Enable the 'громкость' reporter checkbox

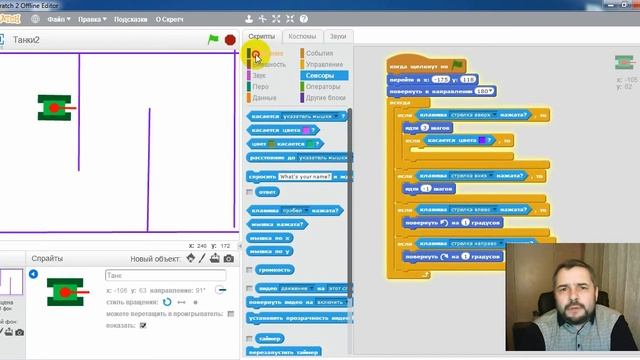(x=249, y=270)
